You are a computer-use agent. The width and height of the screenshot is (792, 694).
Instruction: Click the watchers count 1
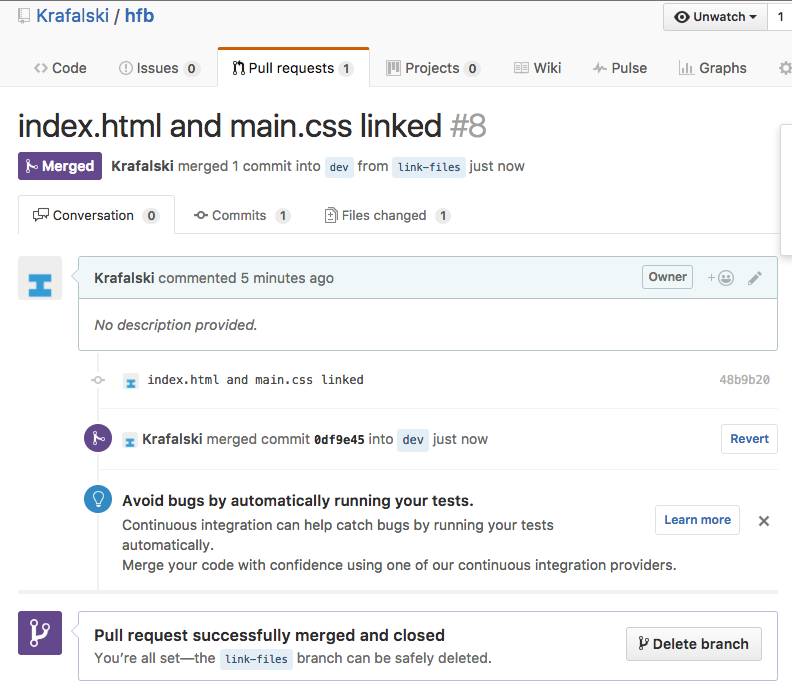point(780,17)
